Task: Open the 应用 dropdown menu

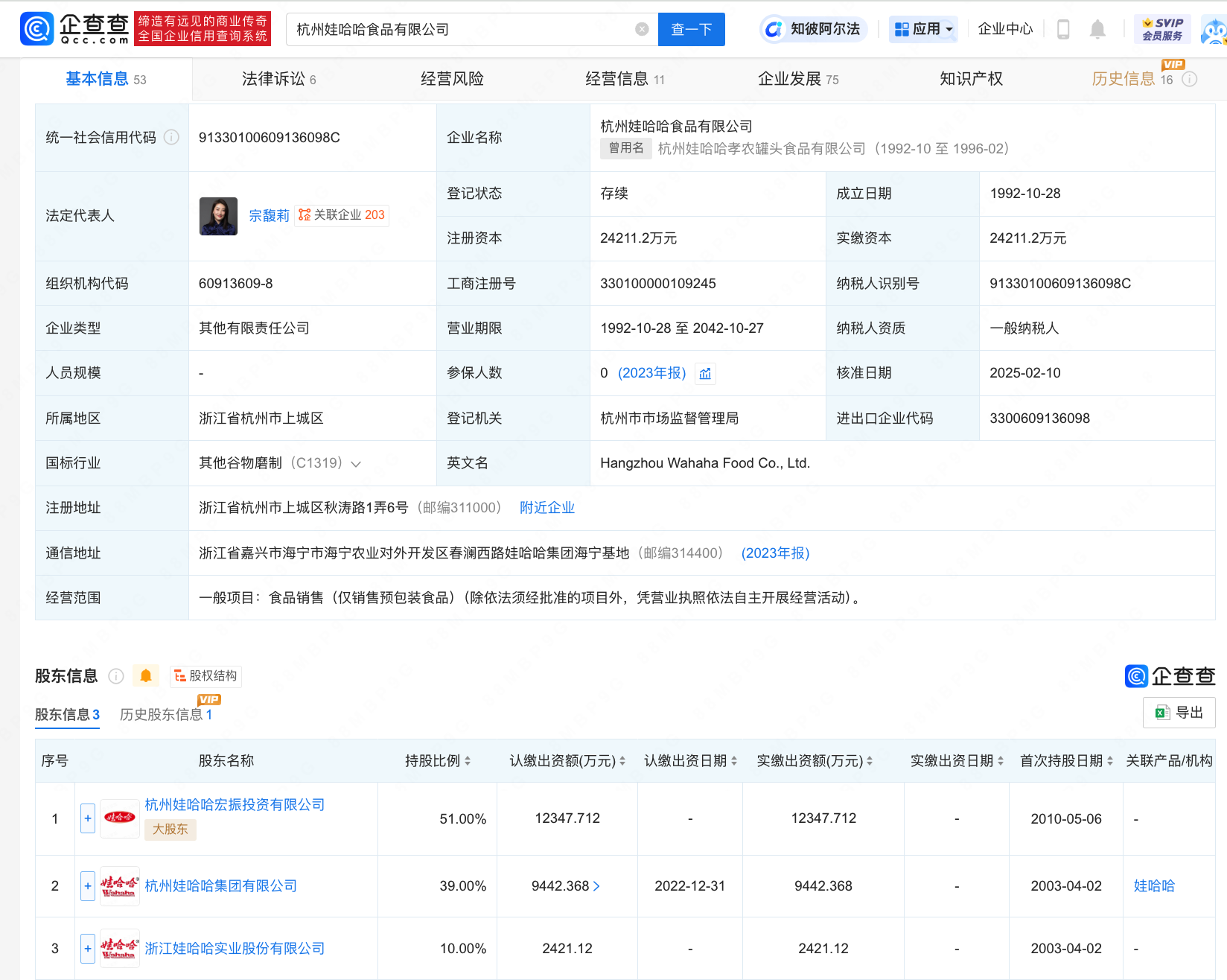Action: coord(923,29)
